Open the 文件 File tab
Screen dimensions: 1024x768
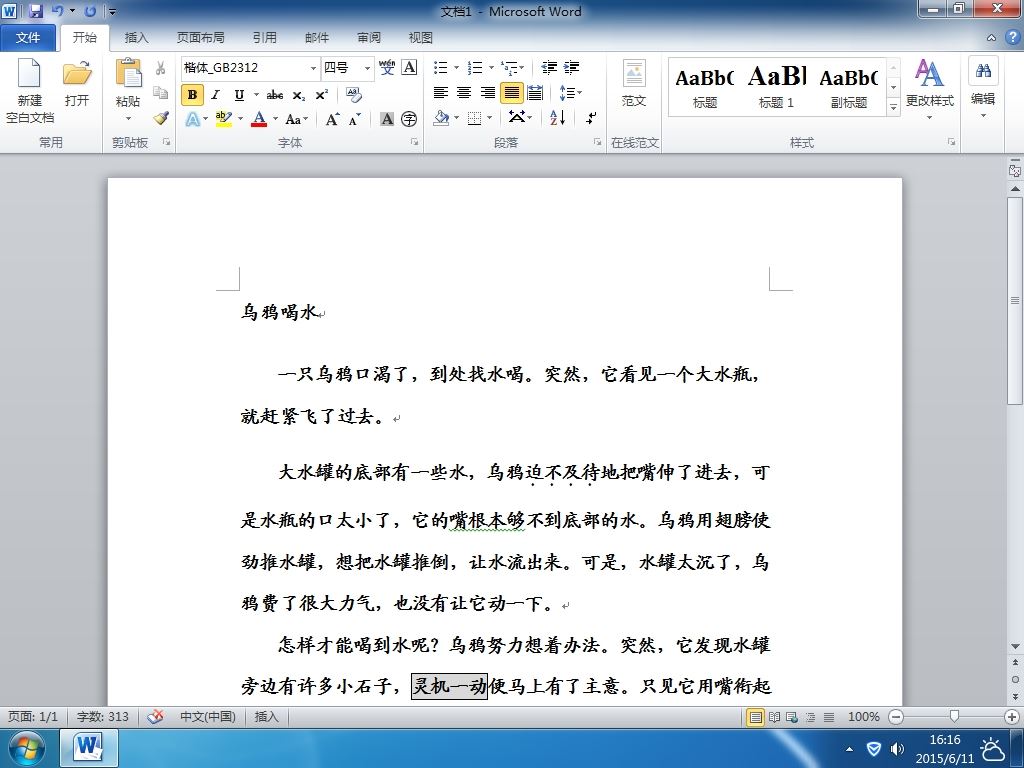pyautogui.click(x=27, y=38)
